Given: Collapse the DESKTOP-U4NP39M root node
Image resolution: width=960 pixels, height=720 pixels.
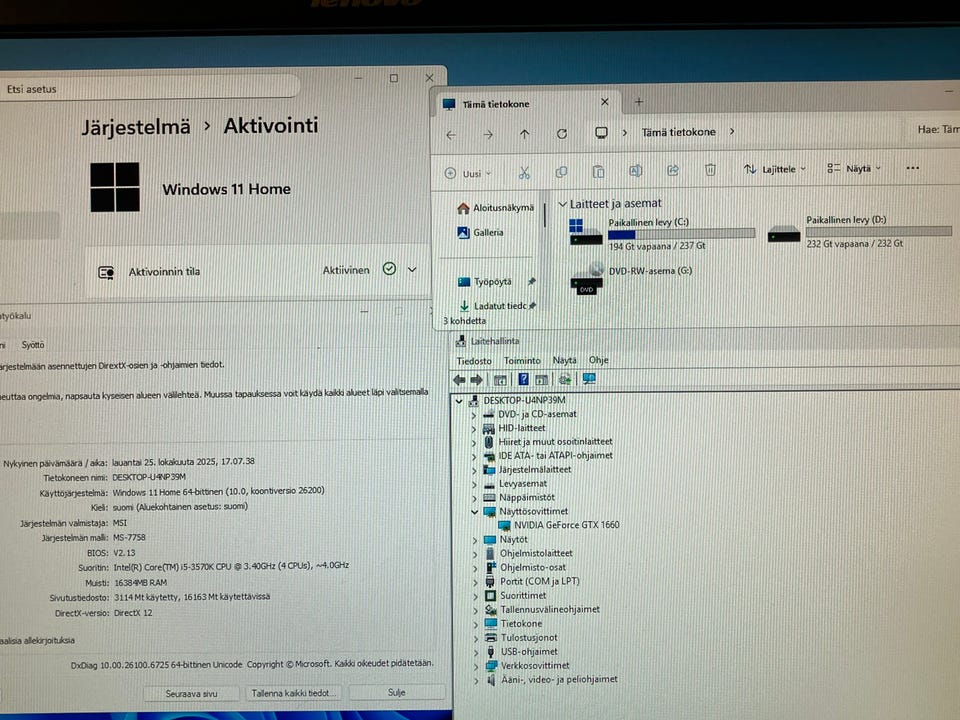Looking at the screenshot, I should (459, 402).
